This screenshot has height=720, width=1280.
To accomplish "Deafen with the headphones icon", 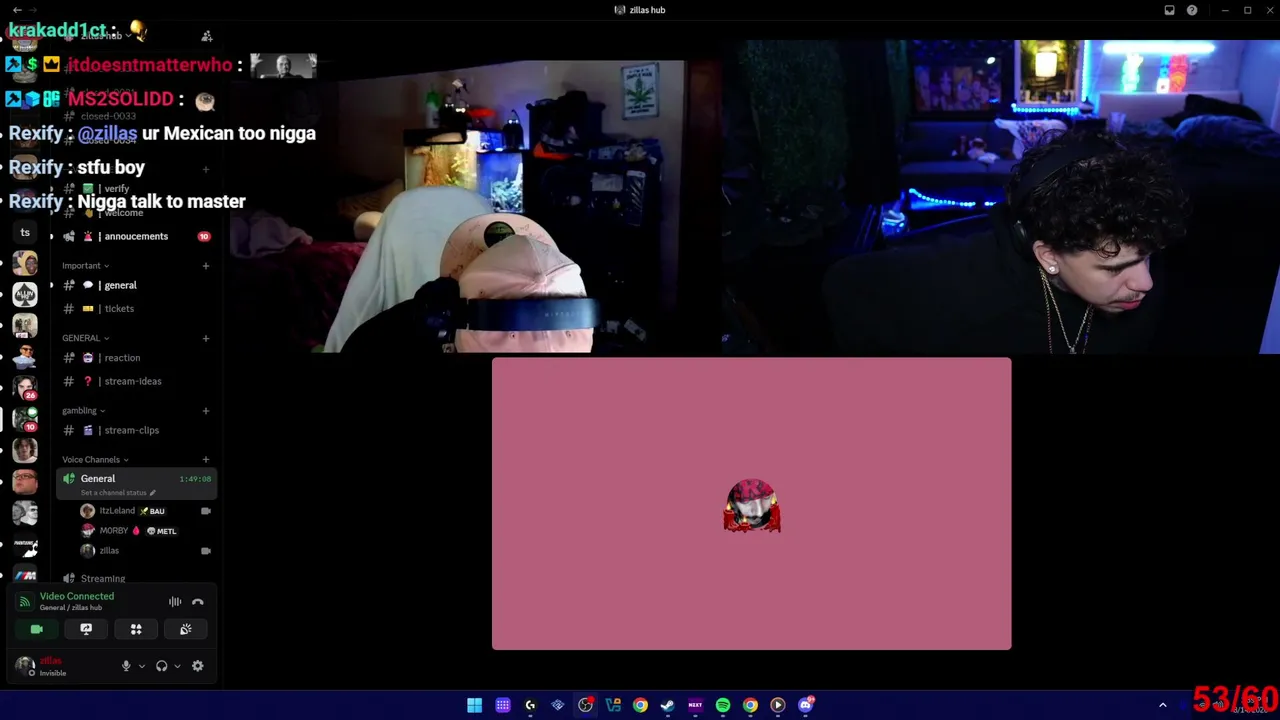I will click(x=161, y=666).
